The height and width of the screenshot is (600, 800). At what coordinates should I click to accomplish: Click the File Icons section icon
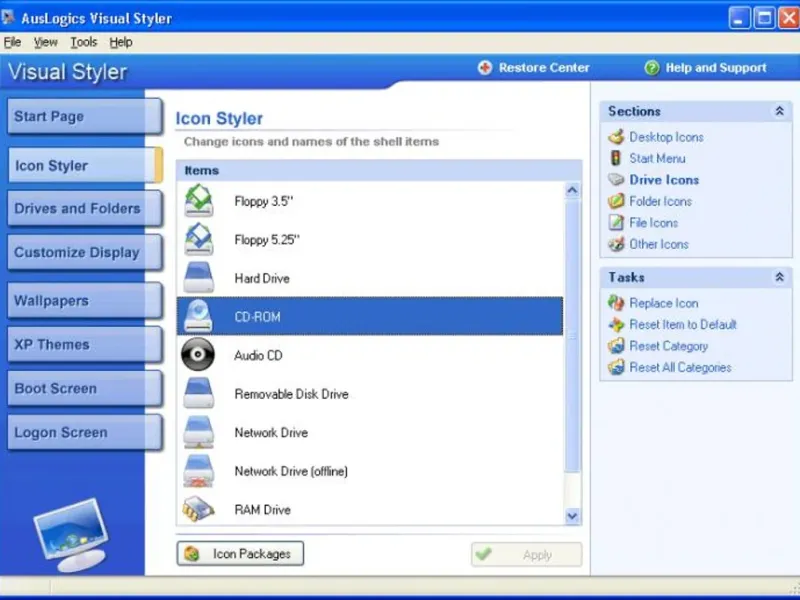(616, 222)
